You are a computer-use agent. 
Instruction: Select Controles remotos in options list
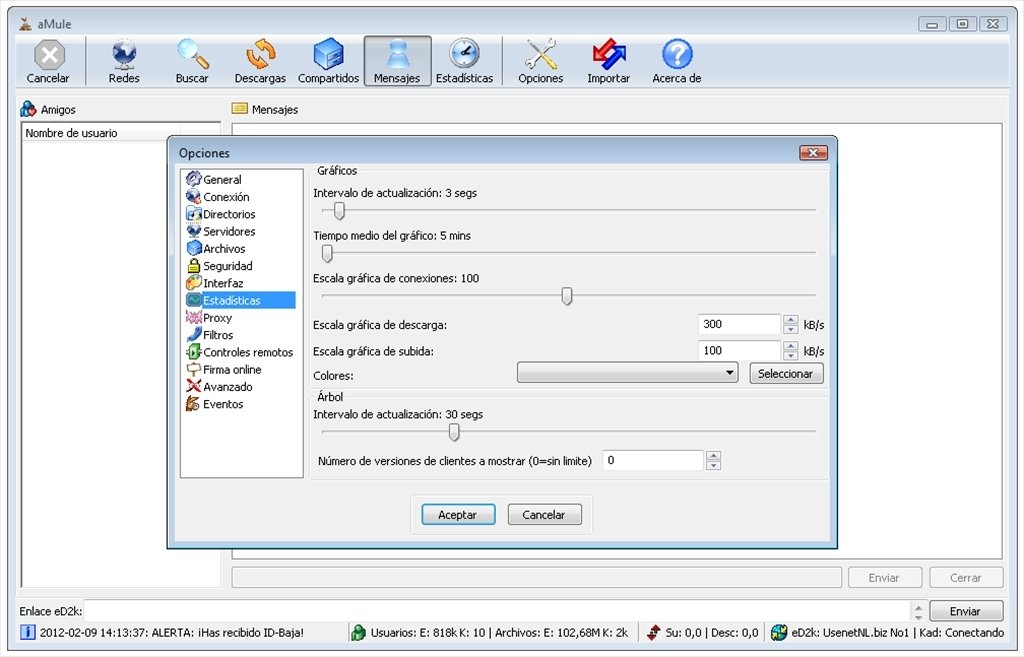(x=240, y=352)
